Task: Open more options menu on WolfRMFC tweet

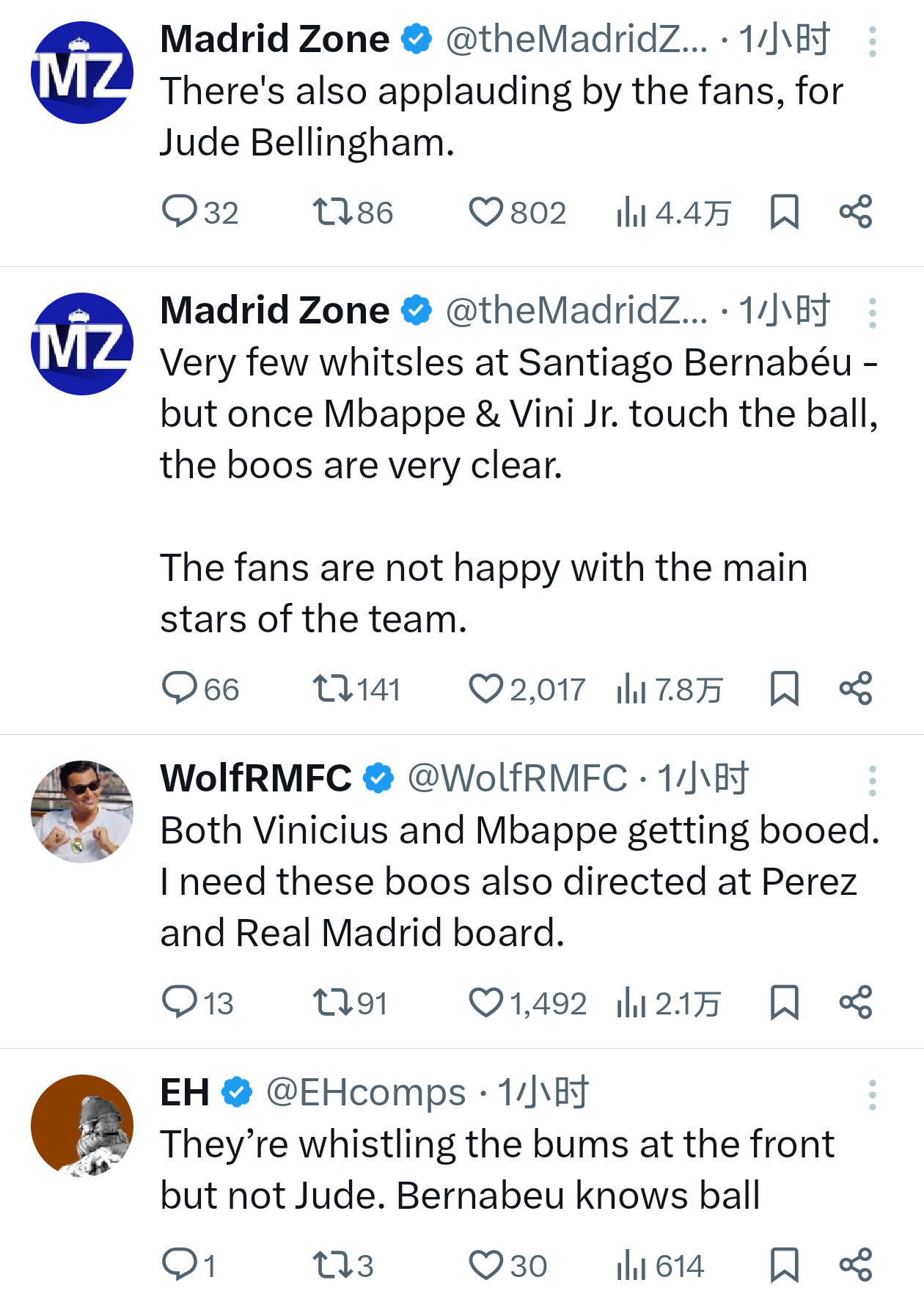Action: (x=872, y=781)
